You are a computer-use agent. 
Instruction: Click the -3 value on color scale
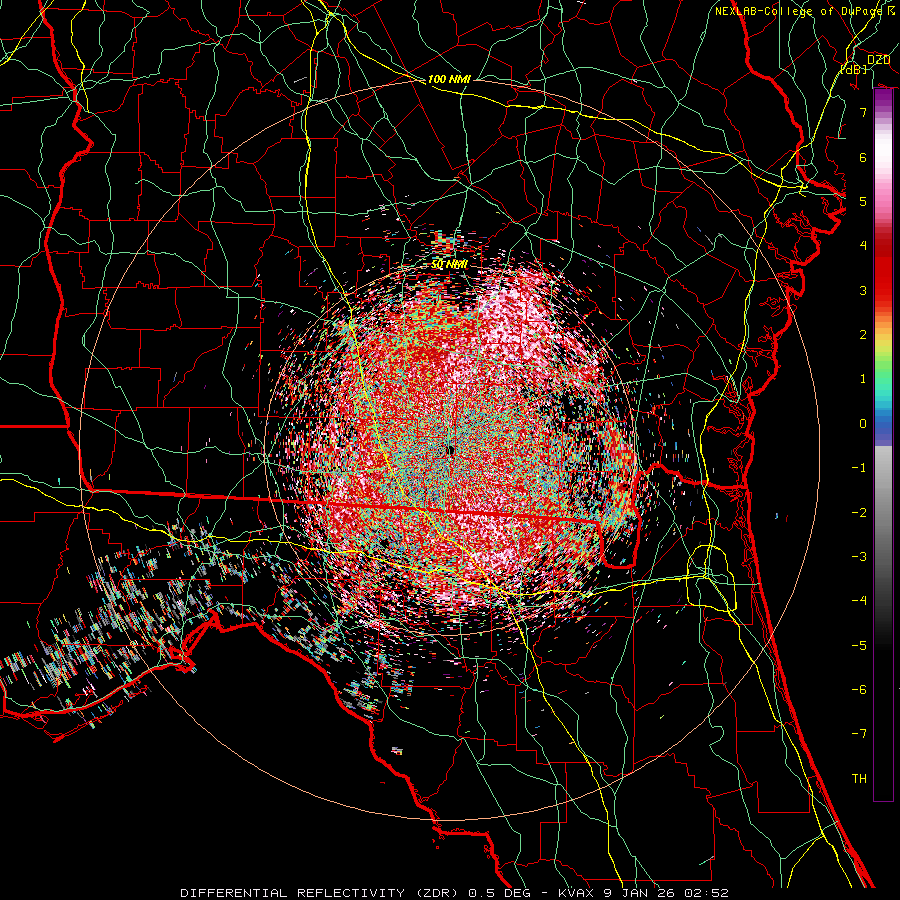pyautogui.click(x=859, y=557)
